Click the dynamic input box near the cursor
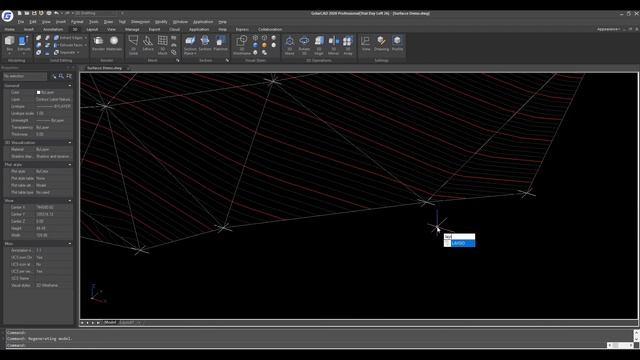The width and height of the screenshot is (640, 360). 460,236
